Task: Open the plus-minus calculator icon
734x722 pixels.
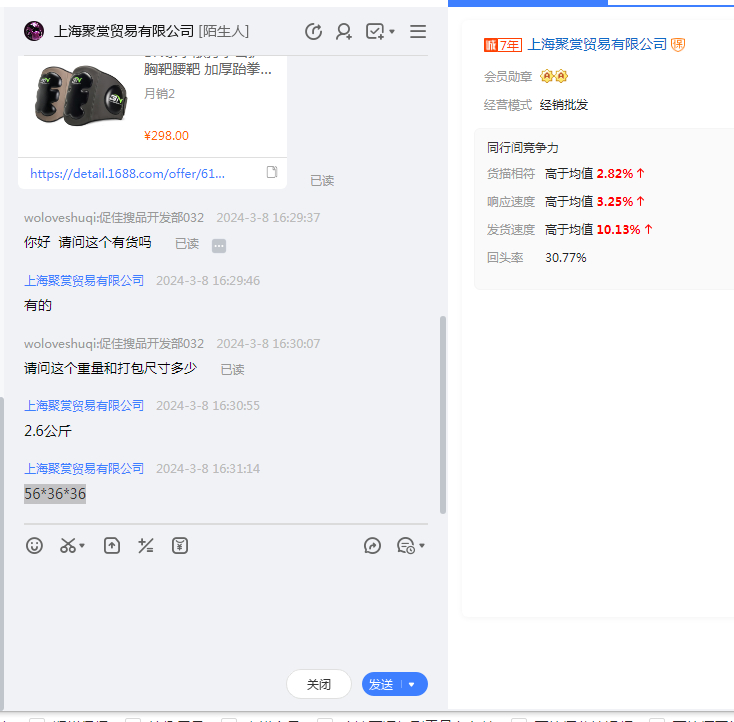Action: (146, 546)
